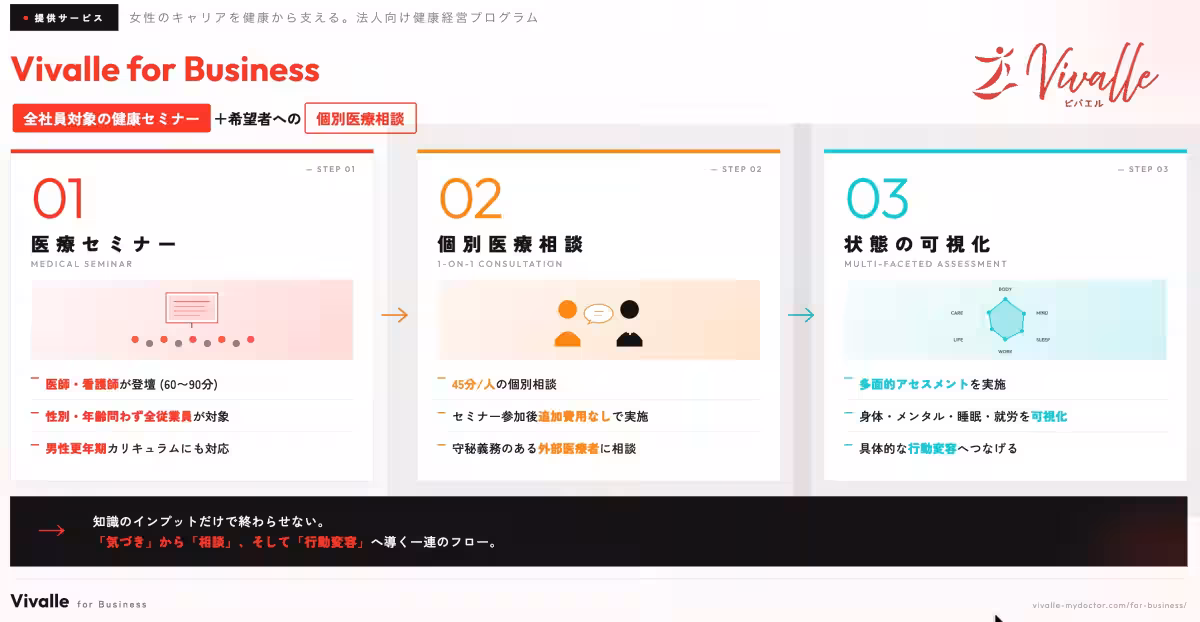1200x622 pixels.
Task: Click the presentation board icon in step 01
Action: (191, 308)
